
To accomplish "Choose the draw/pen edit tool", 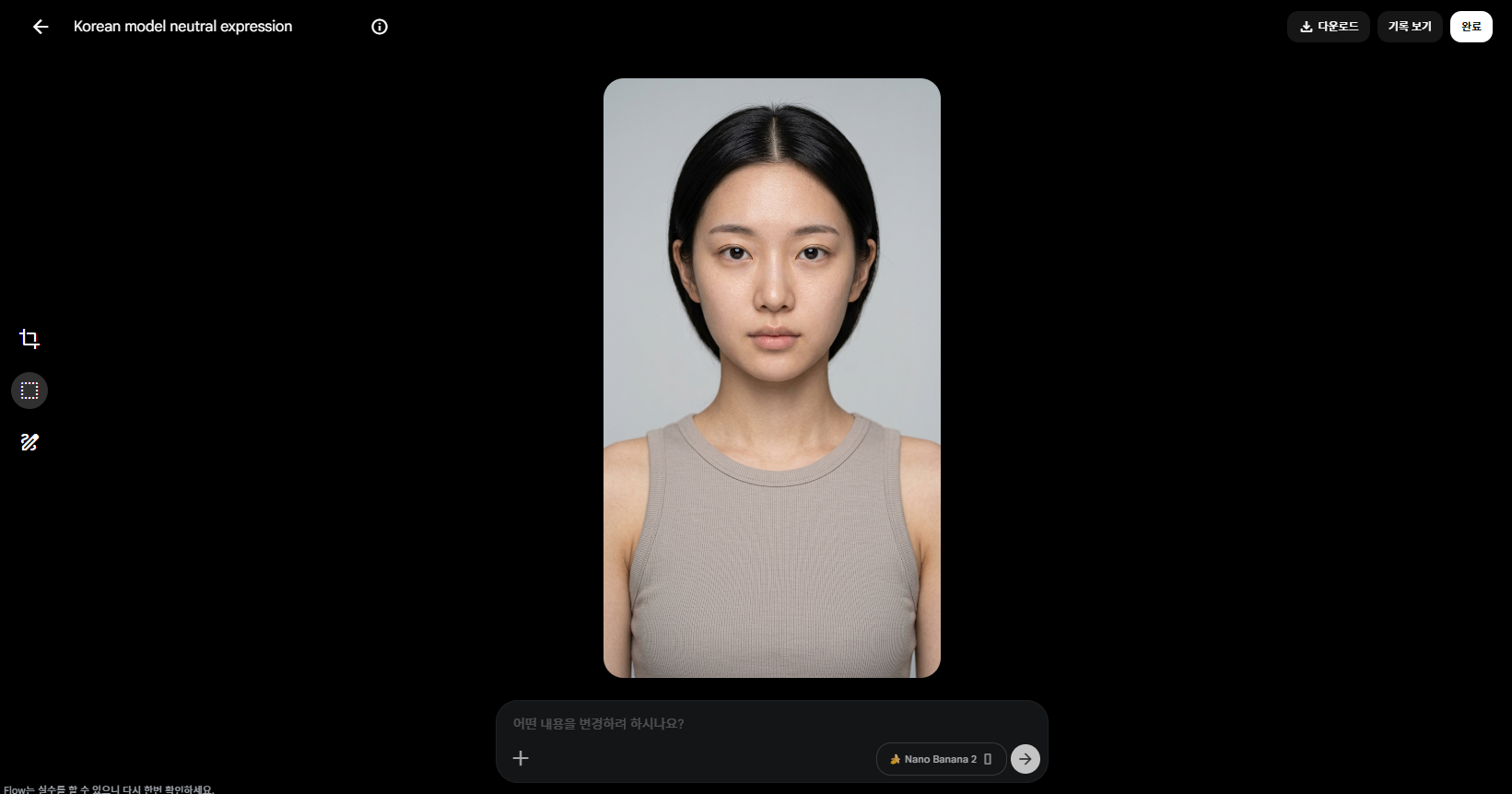I will 29,442.
